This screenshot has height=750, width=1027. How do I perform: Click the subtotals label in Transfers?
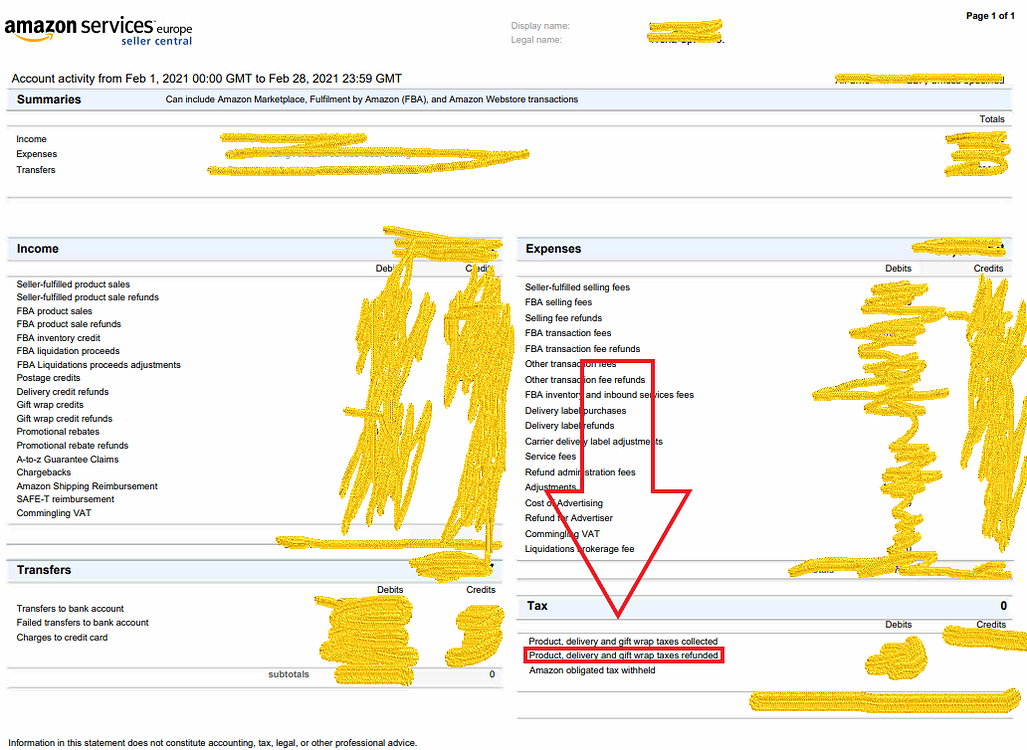pos(288,674)
